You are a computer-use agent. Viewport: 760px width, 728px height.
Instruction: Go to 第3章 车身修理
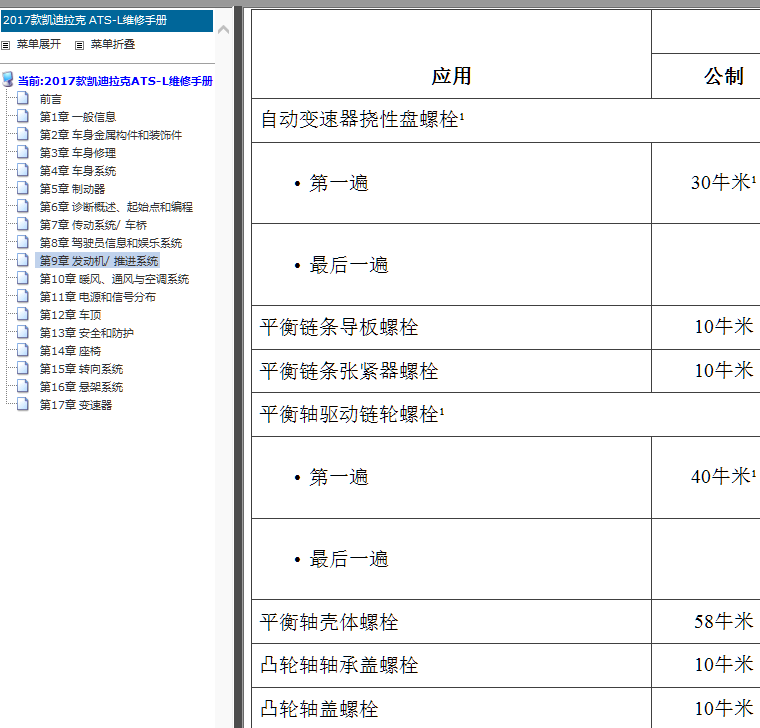(78, 153)
